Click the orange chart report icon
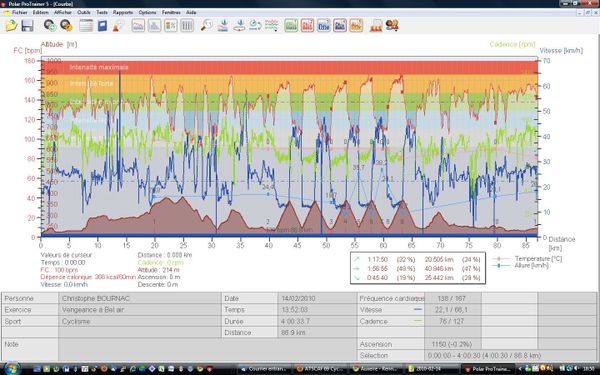This screenshot has width=600, height=375. 356,26
